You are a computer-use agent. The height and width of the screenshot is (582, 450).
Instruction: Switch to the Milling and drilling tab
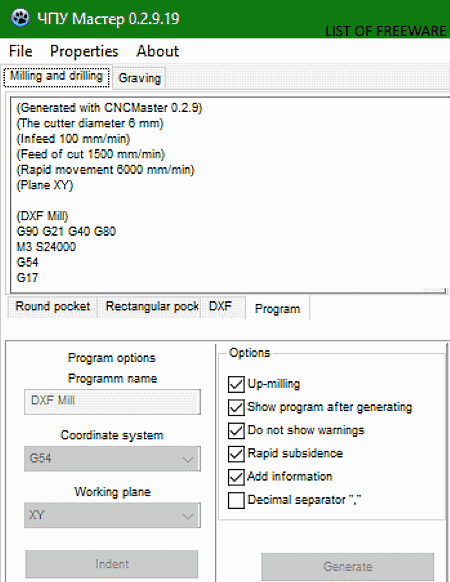click(56, 76)
